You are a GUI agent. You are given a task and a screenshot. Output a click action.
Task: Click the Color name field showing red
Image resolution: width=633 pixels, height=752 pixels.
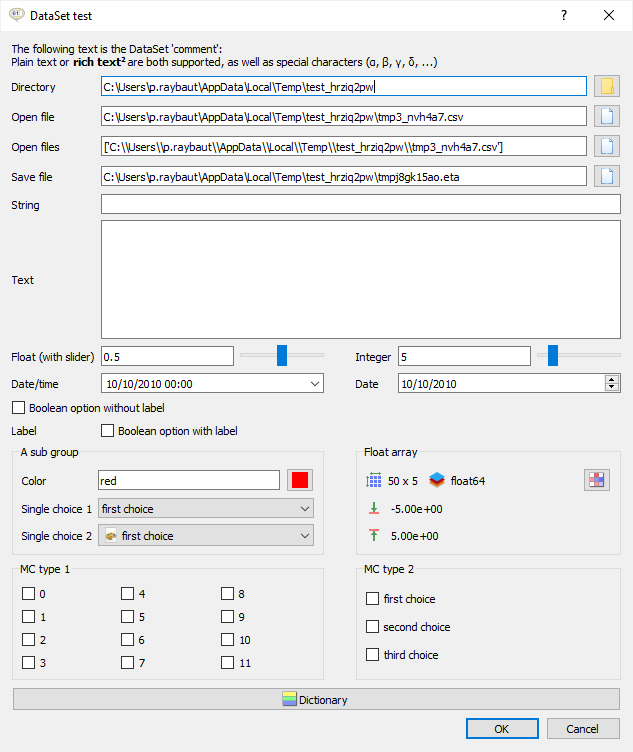(189, 480)
